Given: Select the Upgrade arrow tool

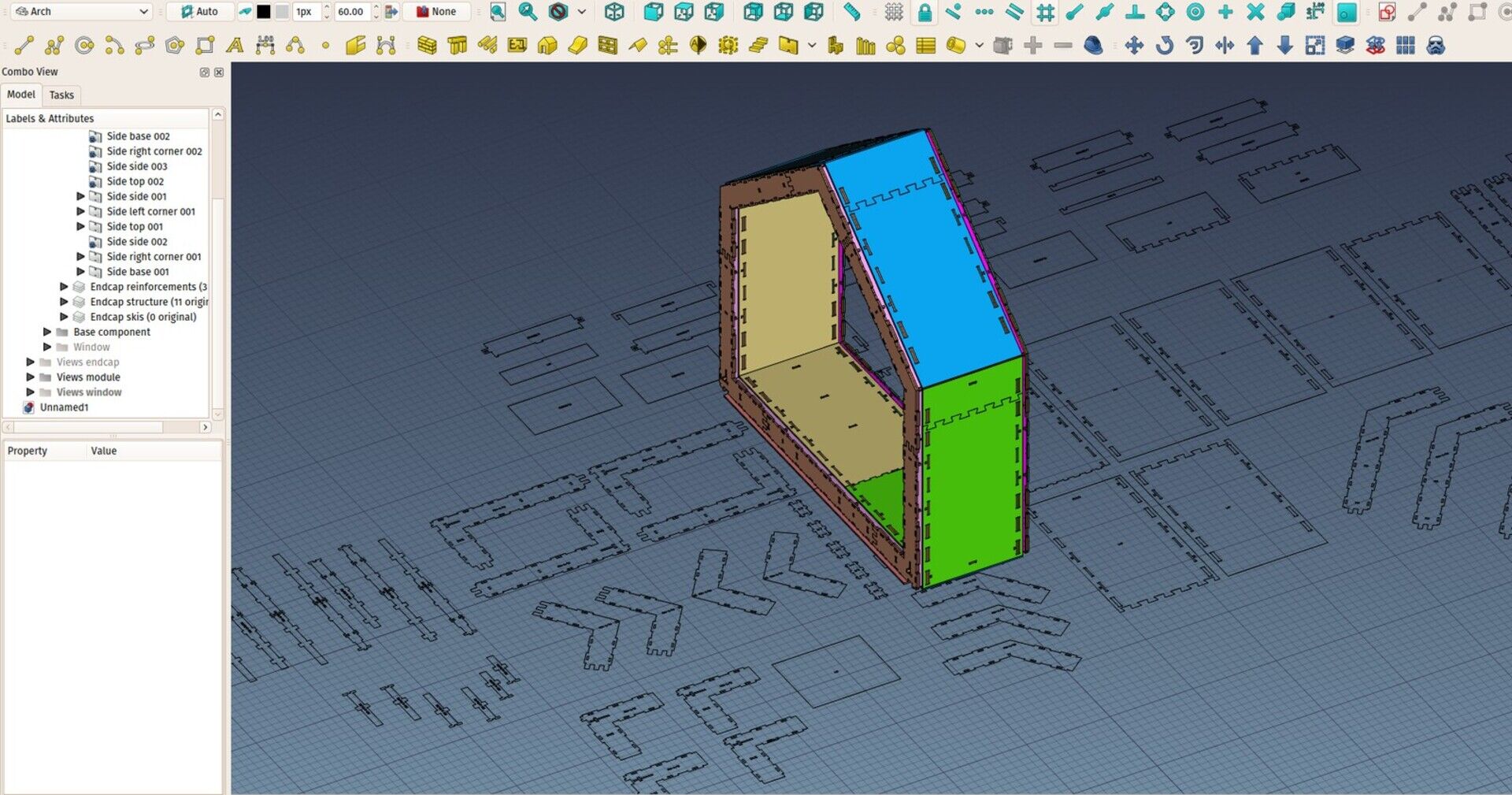Looking at the screenshot, I should [x=1255, y=46].
